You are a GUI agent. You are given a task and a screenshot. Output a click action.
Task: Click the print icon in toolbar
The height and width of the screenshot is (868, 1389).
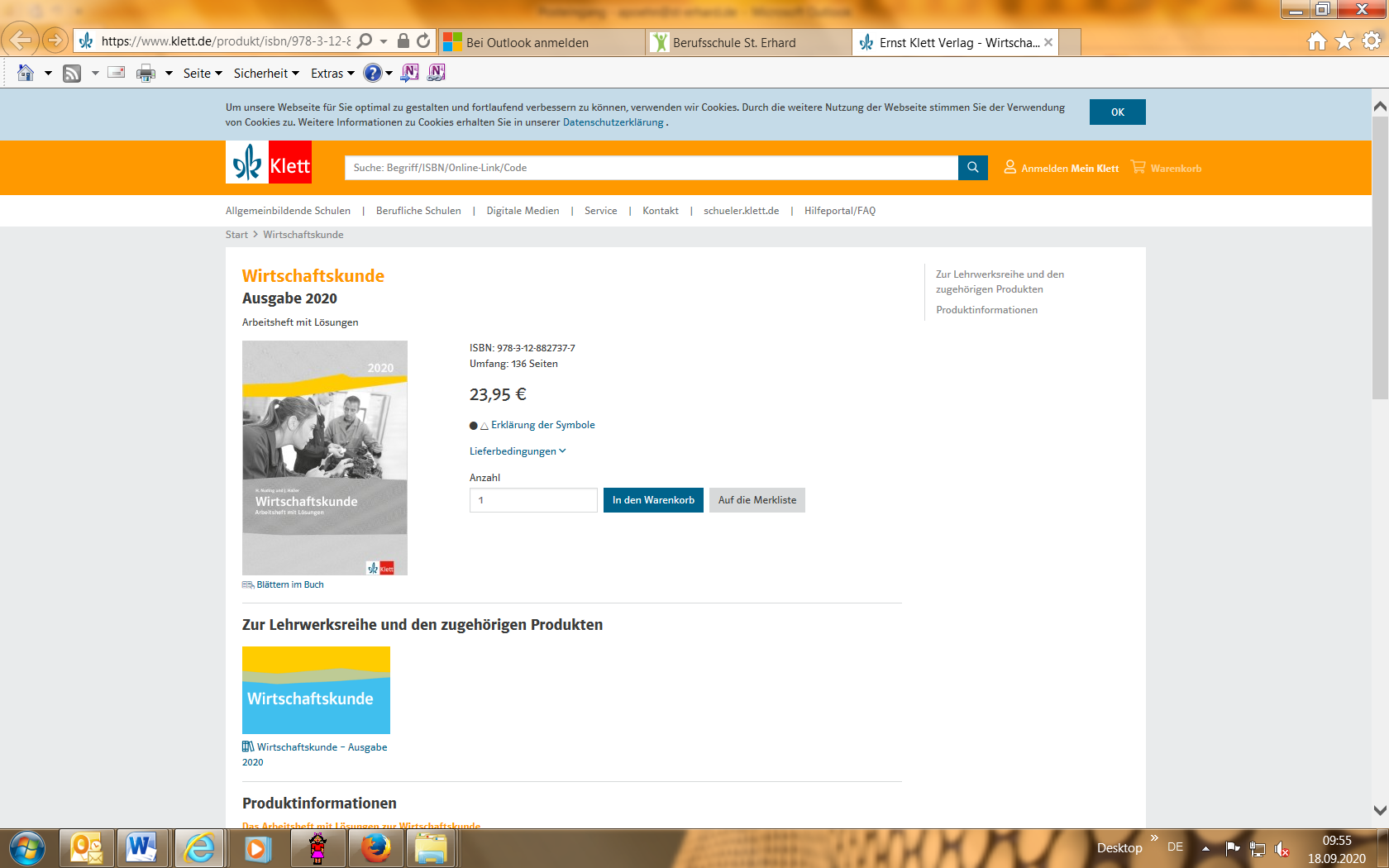point(146,74)
